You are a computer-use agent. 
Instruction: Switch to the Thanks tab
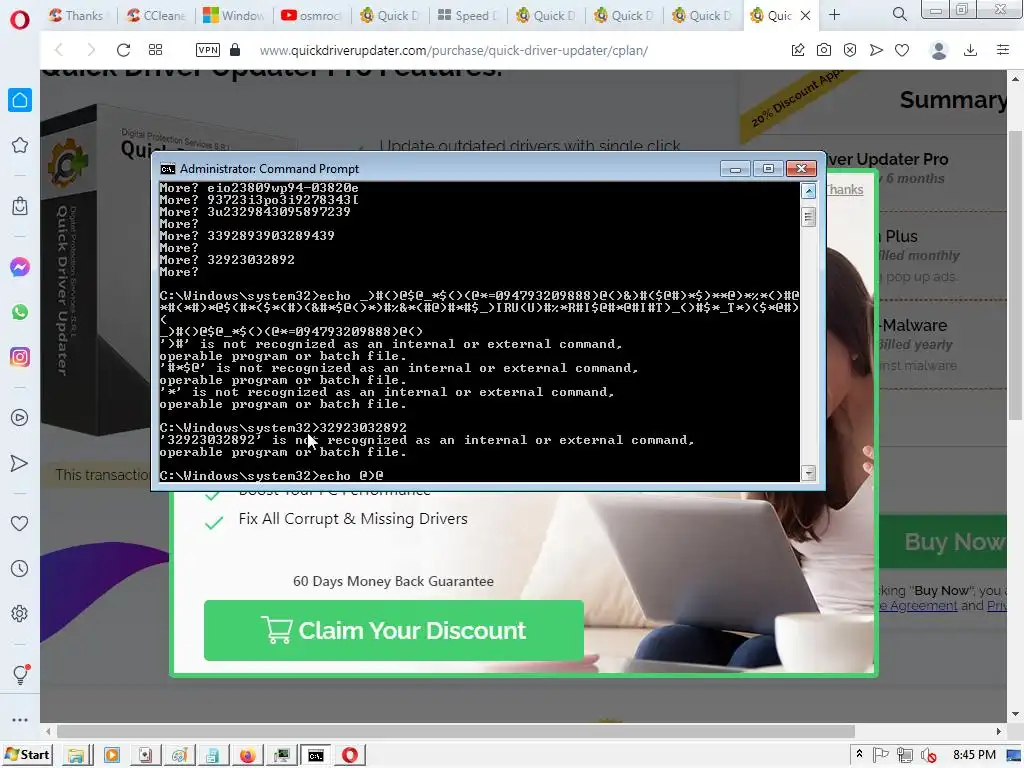78,16
